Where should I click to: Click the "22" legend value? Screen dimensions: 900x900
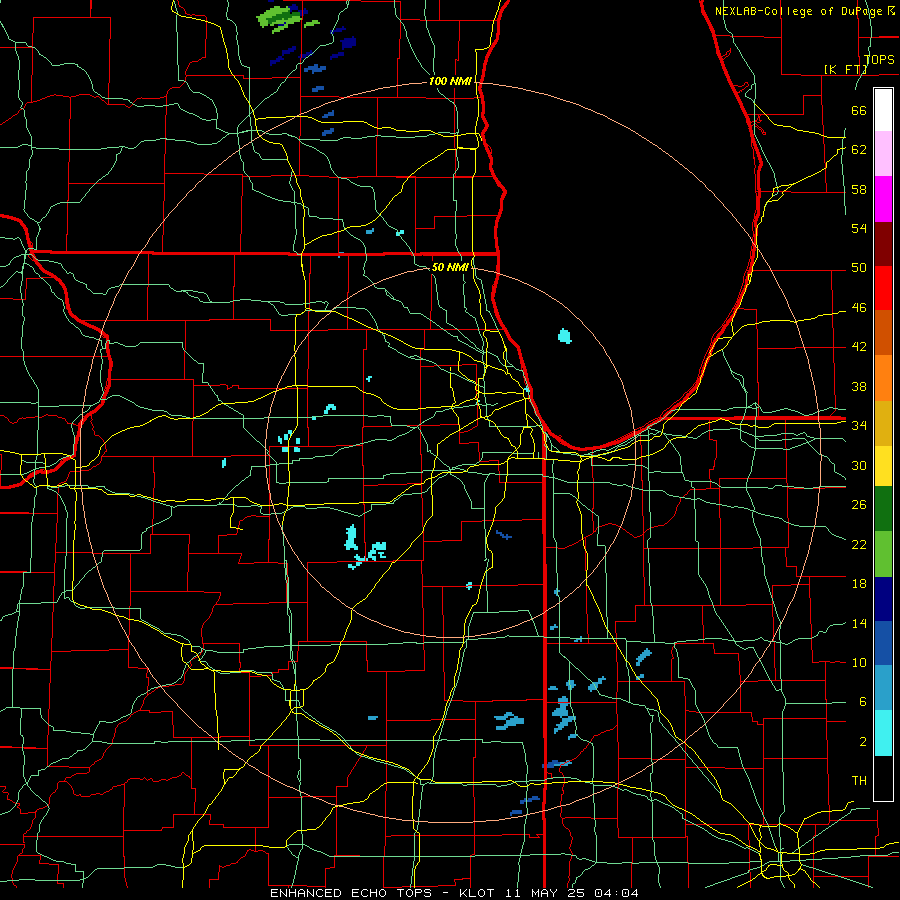[x=859, y=544]
